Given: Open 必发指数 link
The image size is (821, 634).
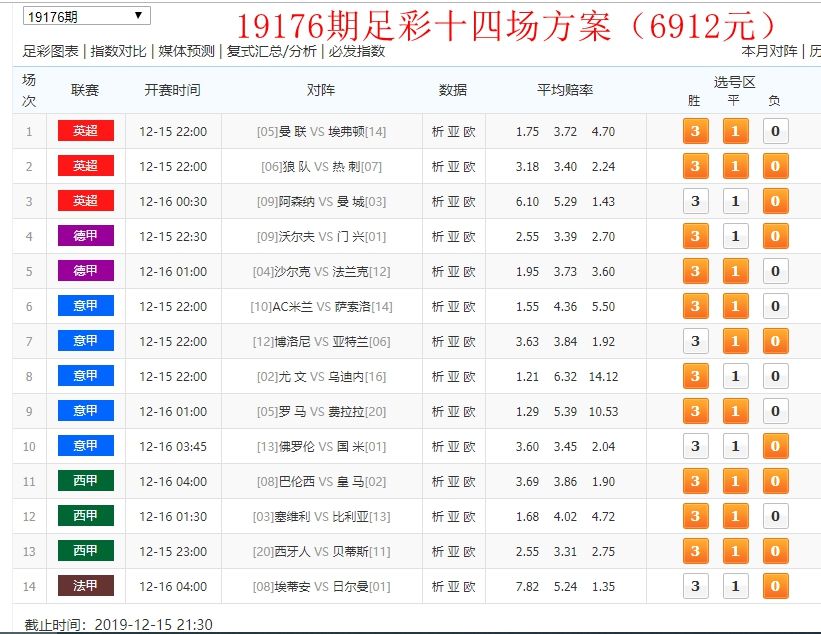Looking at the screenshot, I should 357,51.
